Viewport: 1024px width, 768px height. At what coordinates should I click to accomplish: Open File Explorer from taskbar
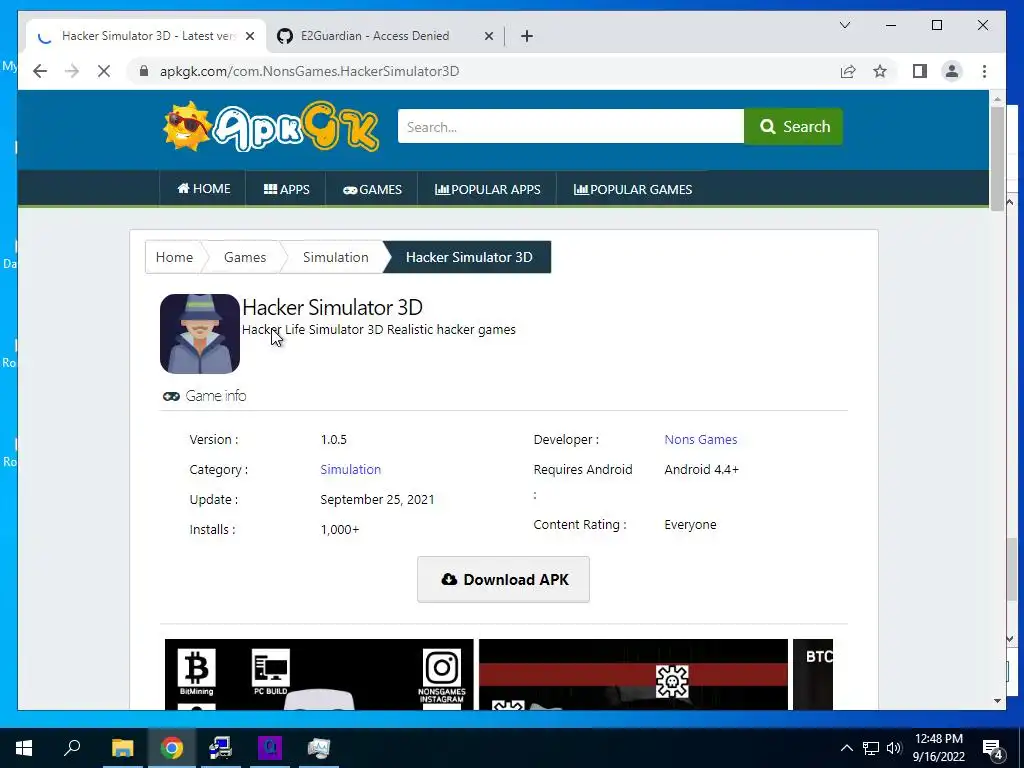pos(122,748)
